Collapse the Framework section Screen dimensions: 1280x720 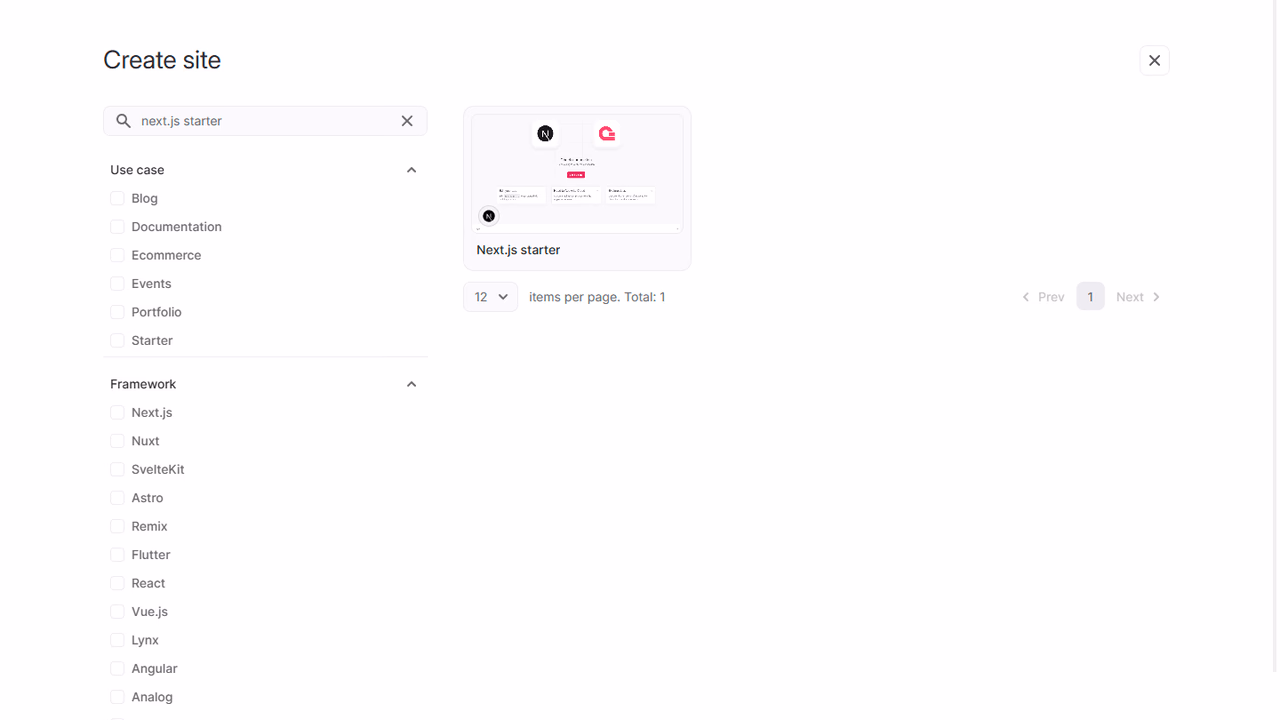click(x=411, y=384)
